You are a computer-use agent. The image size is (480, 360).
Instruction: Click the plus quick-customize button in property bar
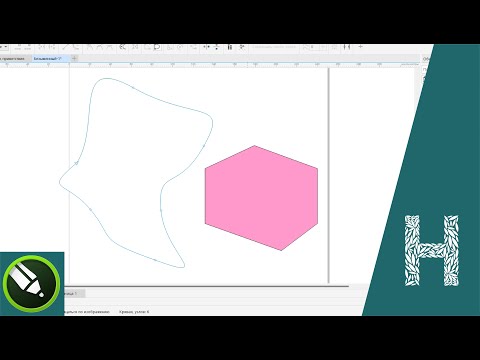tap(361, 47)
